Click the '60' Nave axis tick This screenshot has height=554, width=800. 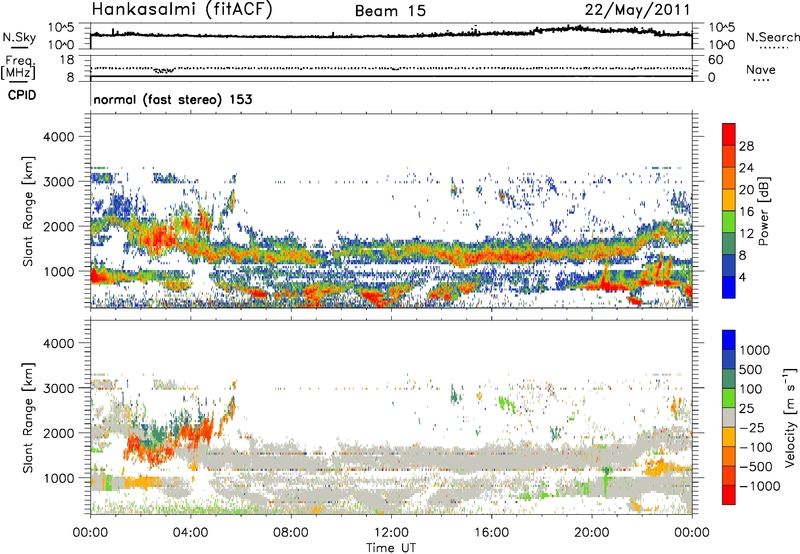(715, 60)
